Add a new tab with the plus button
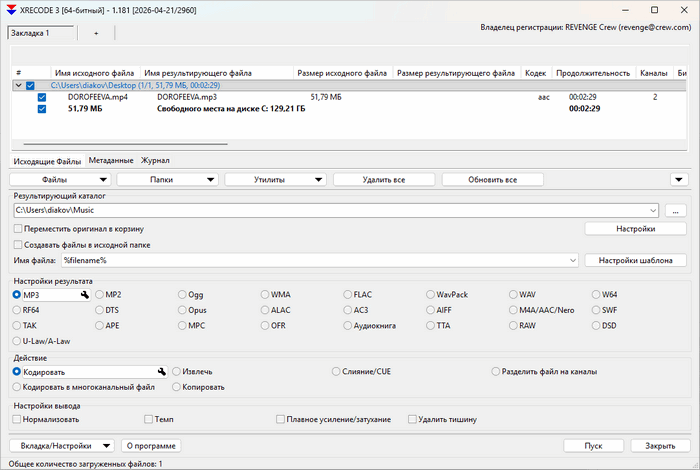Image resolution: width=700 pixels, height=470 pixels. (x=96, y=33)
